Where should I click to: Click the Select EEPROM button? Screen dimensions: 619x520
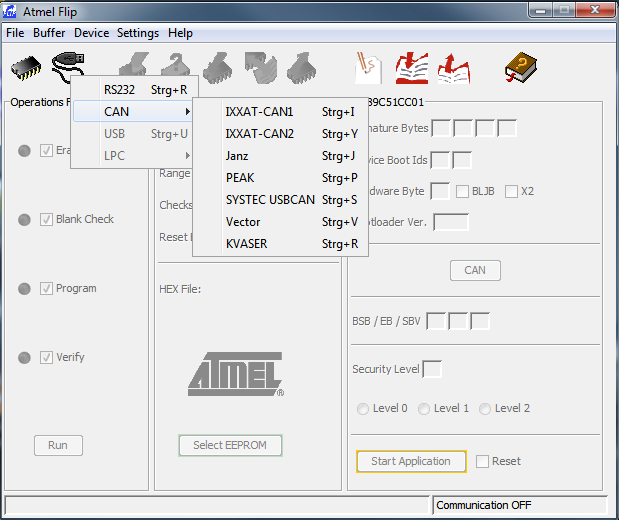tap(230, 445)
